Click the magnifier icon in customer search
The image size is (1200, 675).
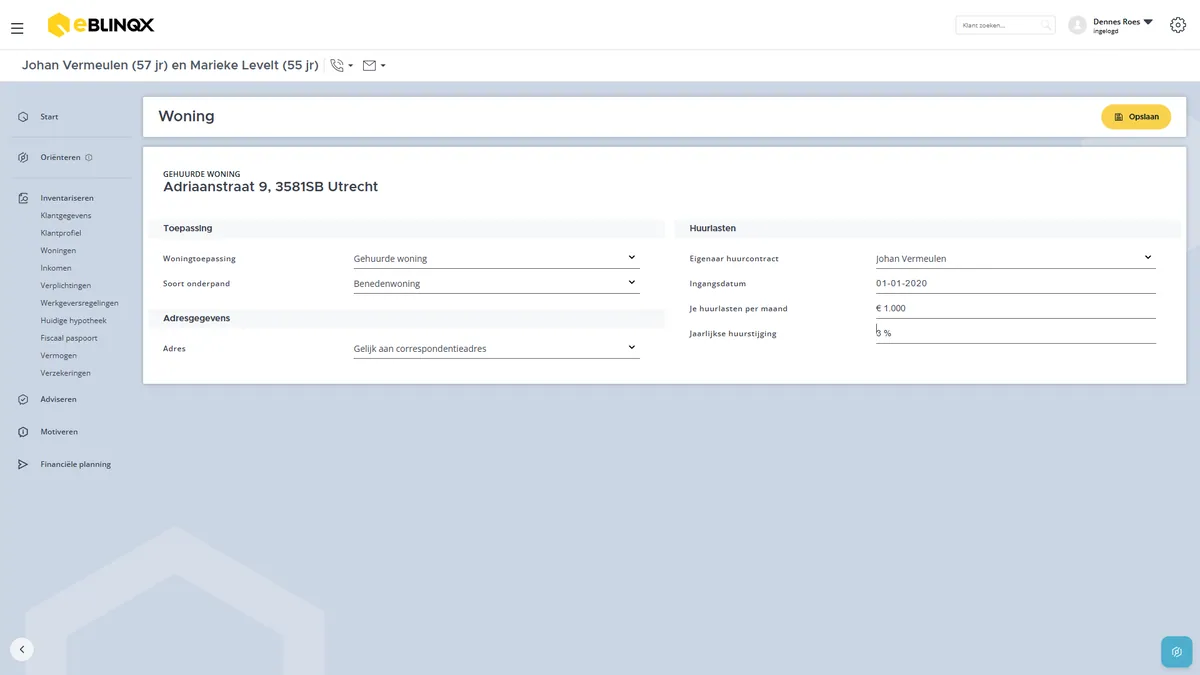click(1046, 25)
